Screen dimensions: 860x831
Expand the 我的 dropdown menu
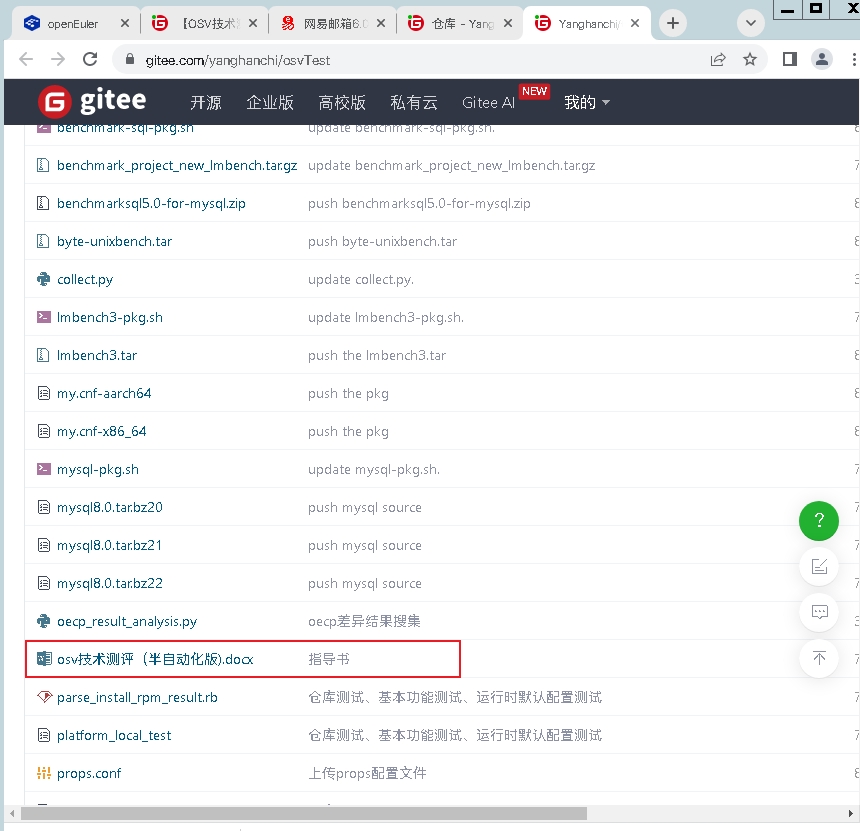click(x=587, y=102)
